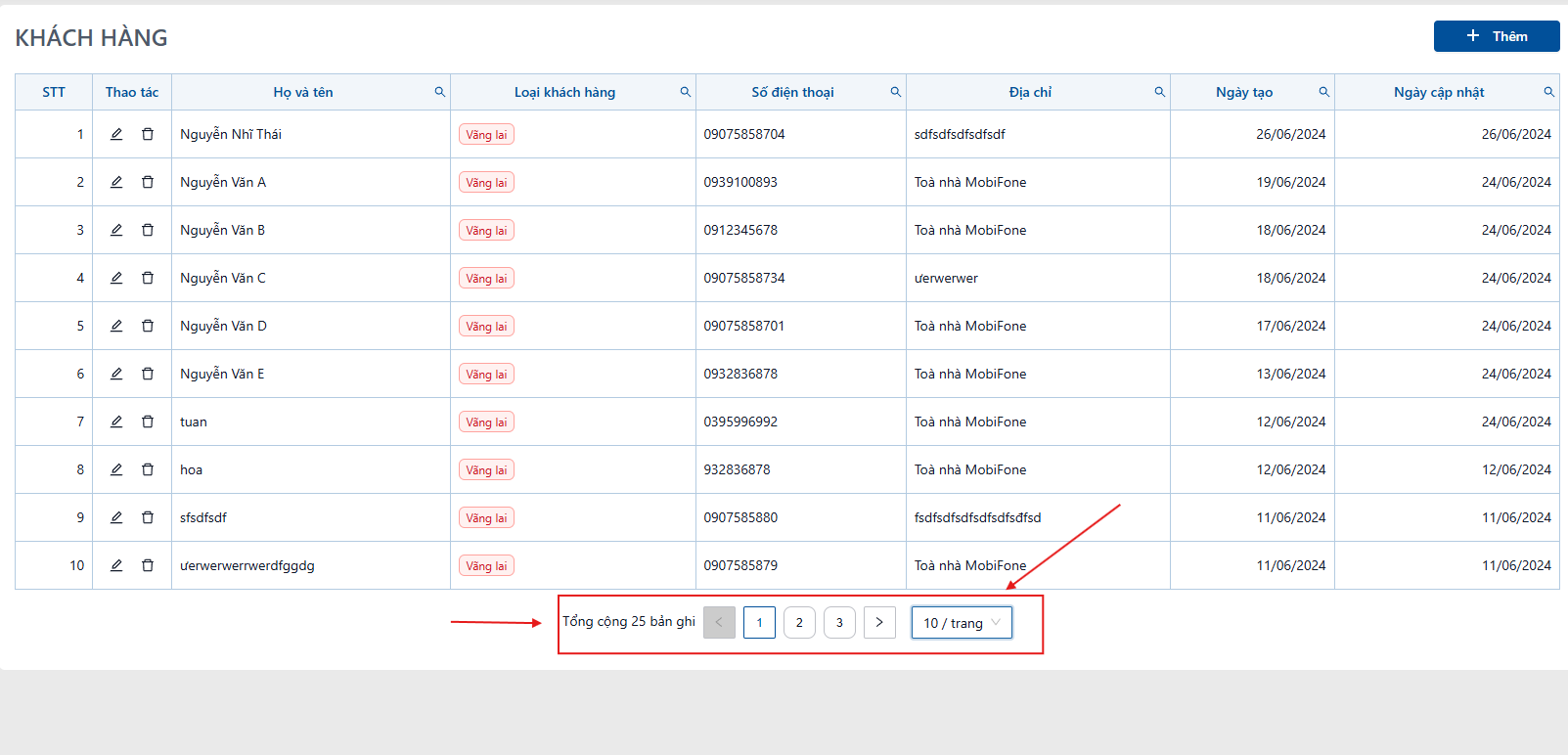Click the Địa chỉ header label

coord(1031,92)
